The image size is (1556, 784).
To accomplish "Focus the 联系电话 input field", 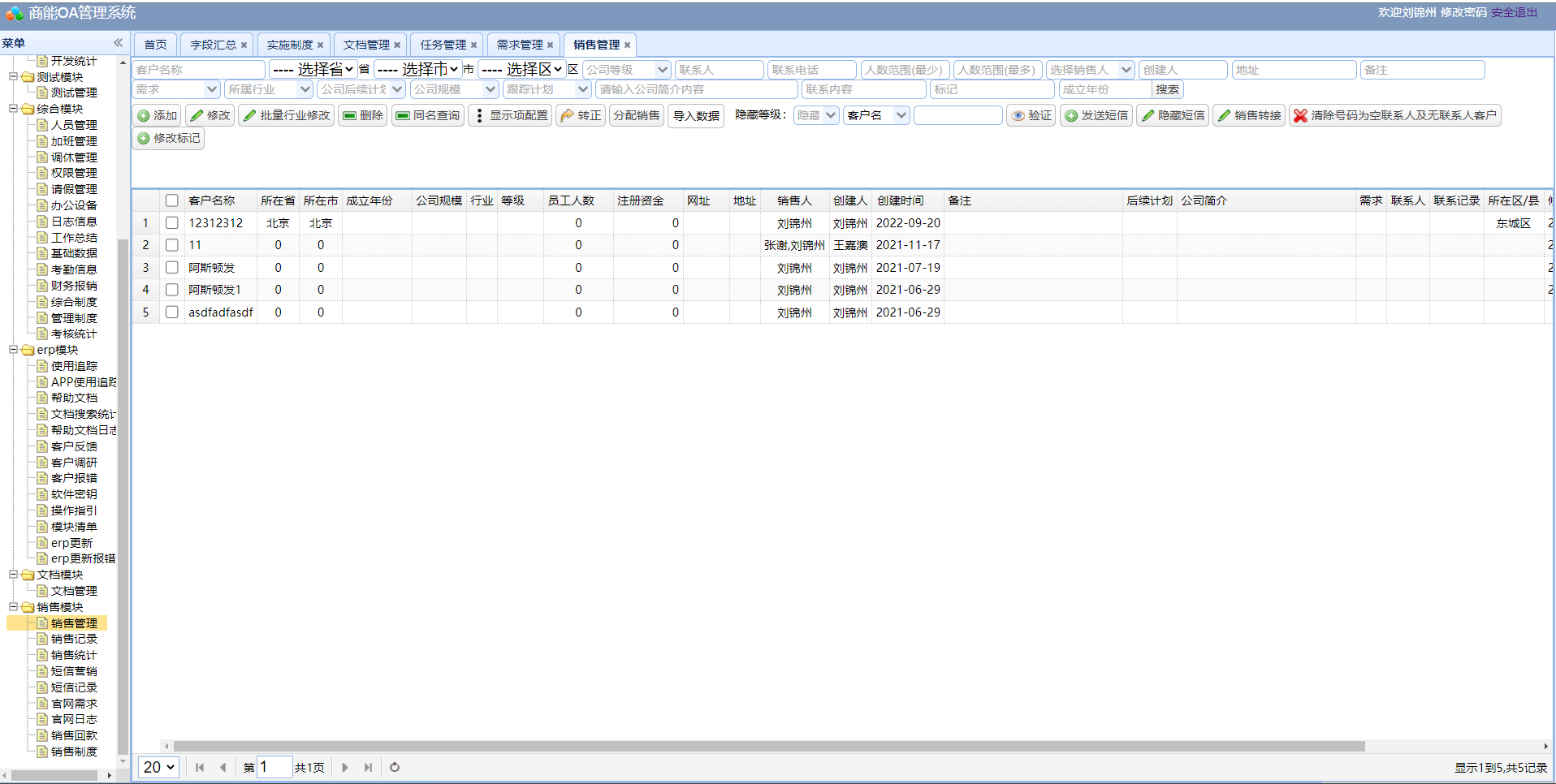I will (811, 70).
